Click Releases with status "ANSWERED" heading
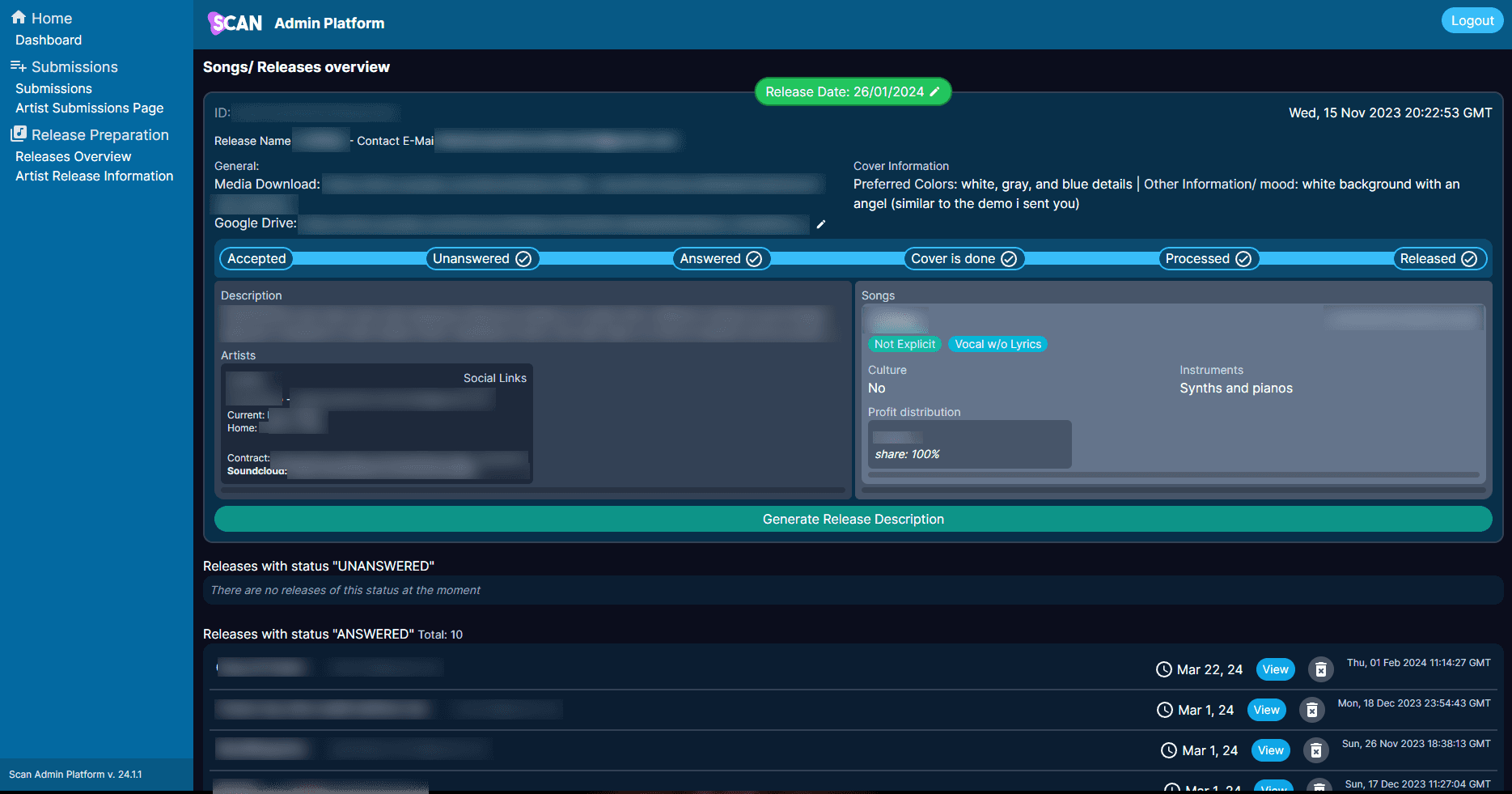The image size is (1512, 794). click(x=308, y=634)
